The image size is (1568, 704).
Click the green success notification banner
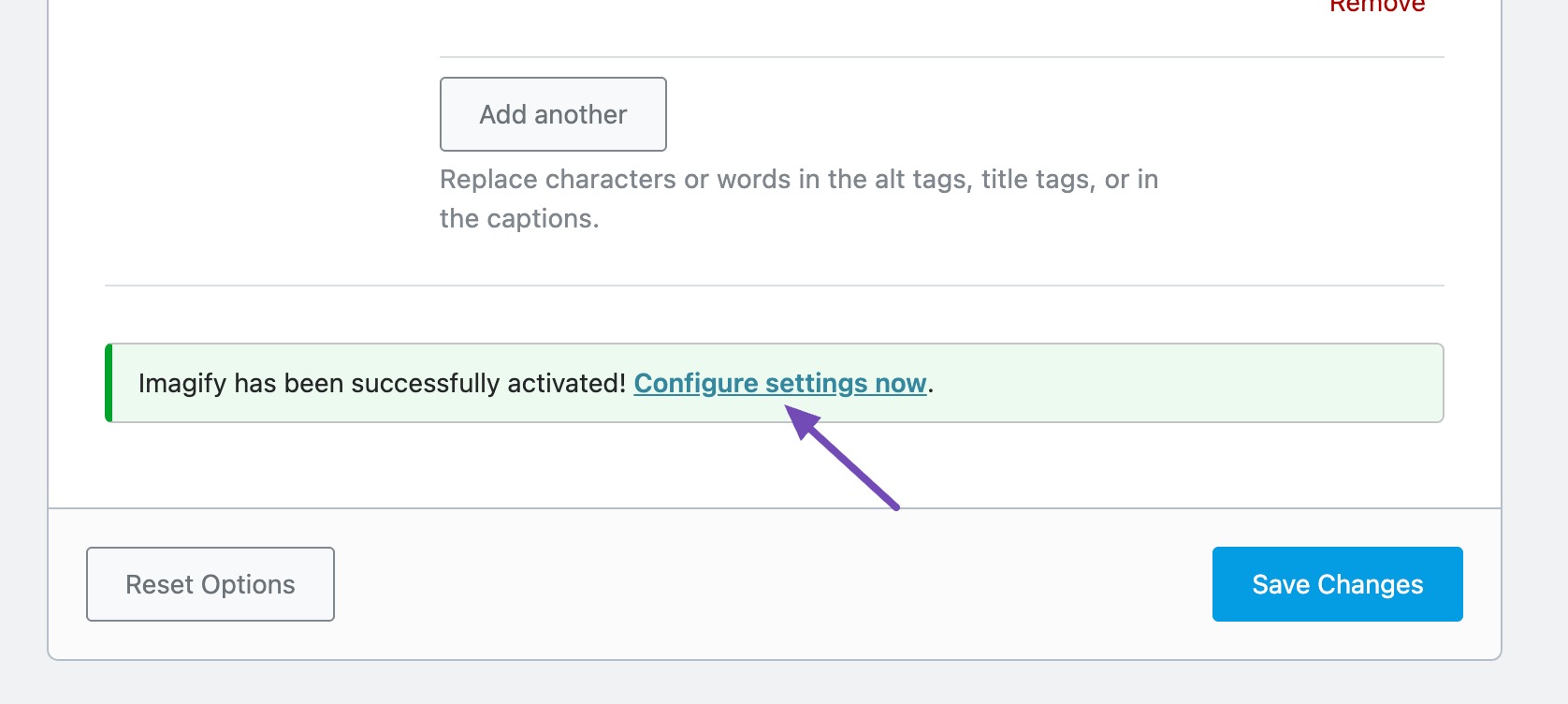click(x=774, y=383)
